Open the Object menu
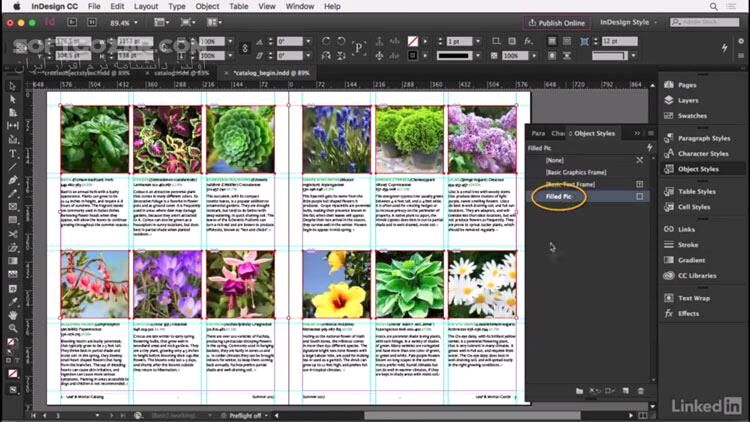The height and width of the screenshot is (422, 750). pyautogui.click(x=207, y=6)
